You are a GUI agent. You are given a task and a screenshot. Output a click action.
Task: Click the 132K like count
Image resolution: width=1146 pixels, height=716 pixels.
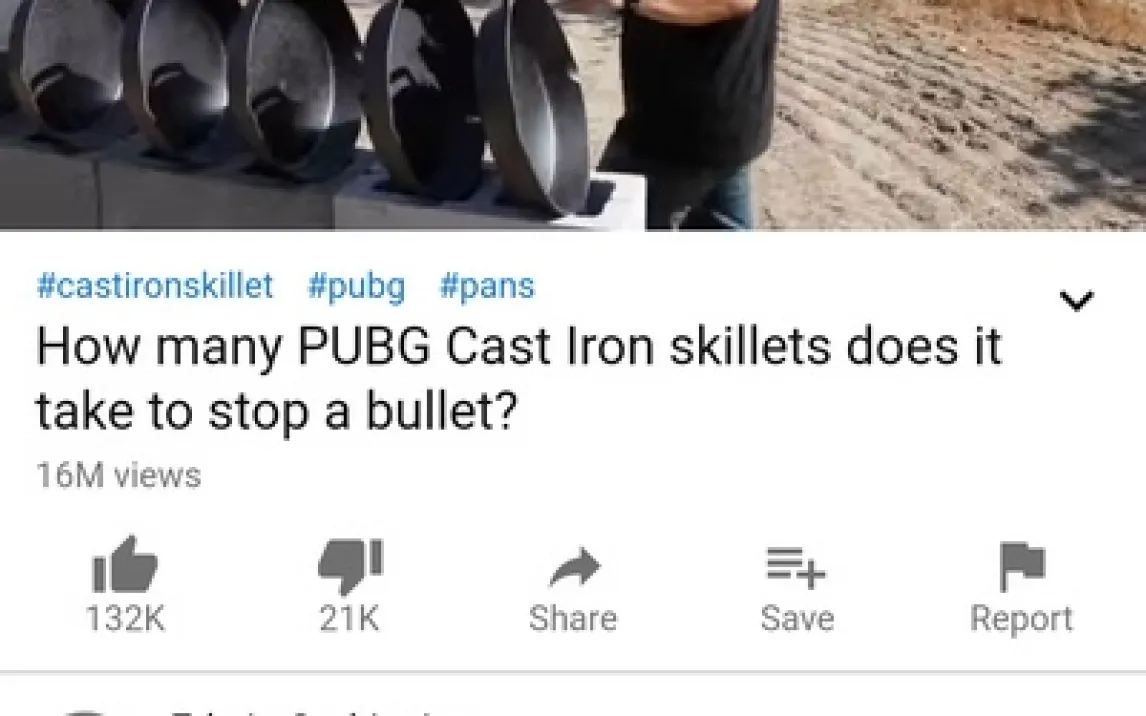pyautogui.click(x=126, y=619)
